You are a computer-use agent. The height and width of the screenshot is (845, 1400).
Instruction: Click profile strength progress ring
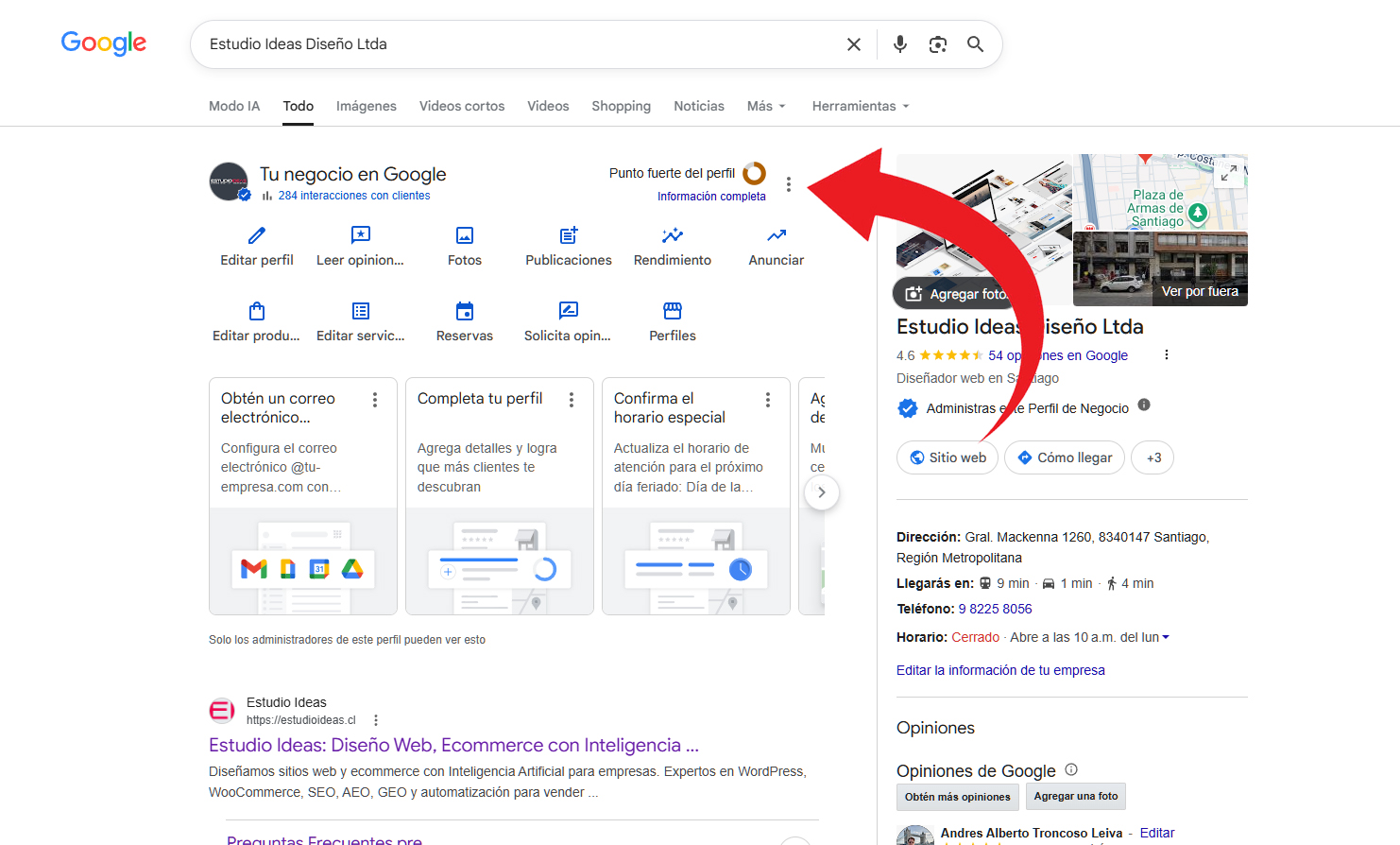tap(754, 173)
